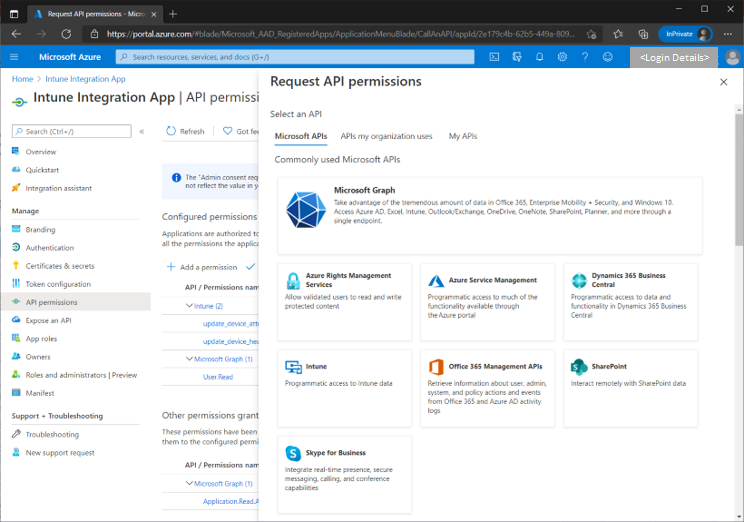Collapse the Intune (2) permissions group
Screen dimensions: 744x522
click(x=189, y=306)
